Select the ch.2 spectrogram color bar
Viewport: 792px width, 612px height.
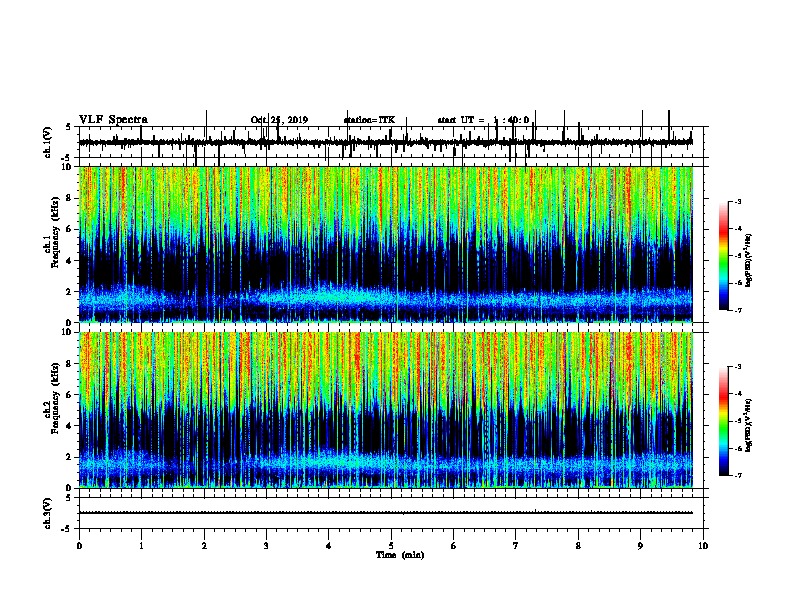tap(723, 421)
